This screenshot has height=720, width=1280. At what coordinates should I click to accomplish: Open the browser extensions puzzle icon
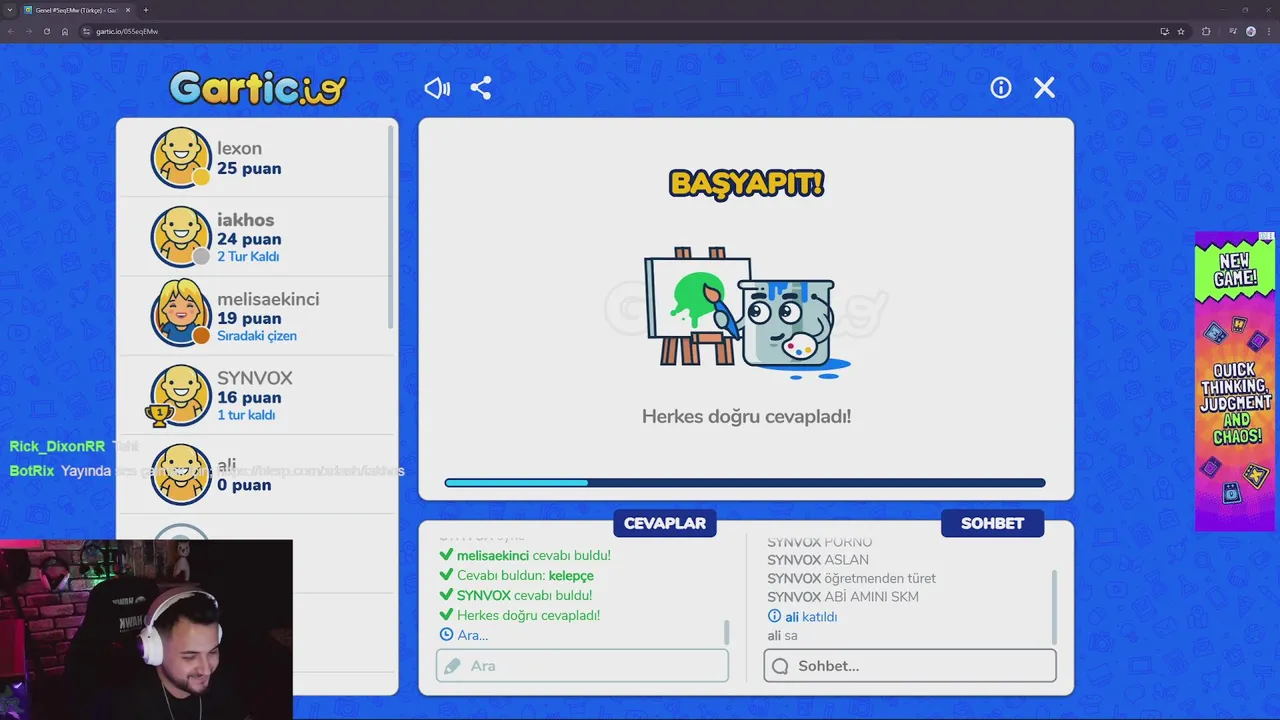[1206, 31]
